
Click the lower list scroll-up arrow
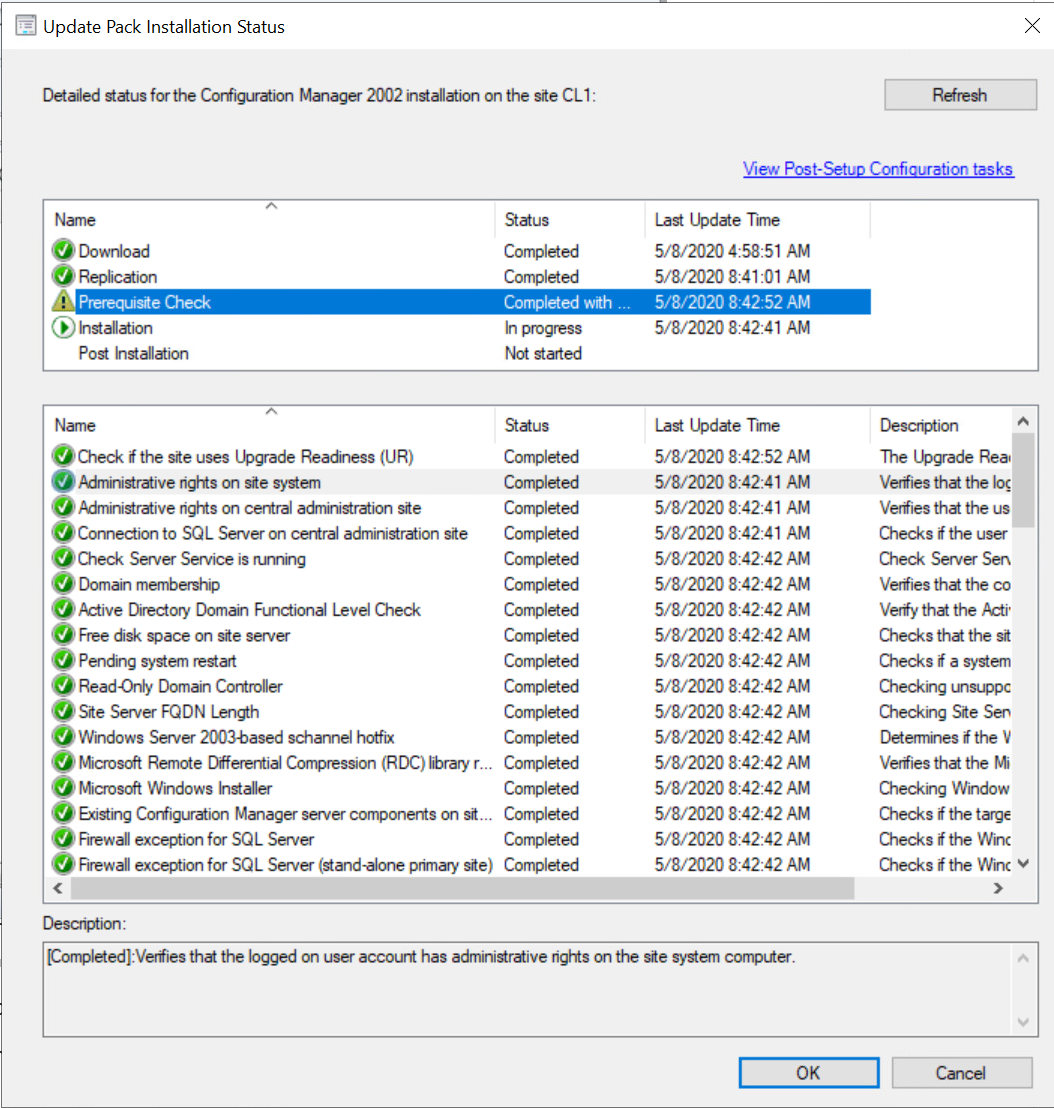(x=1023, y=421)
